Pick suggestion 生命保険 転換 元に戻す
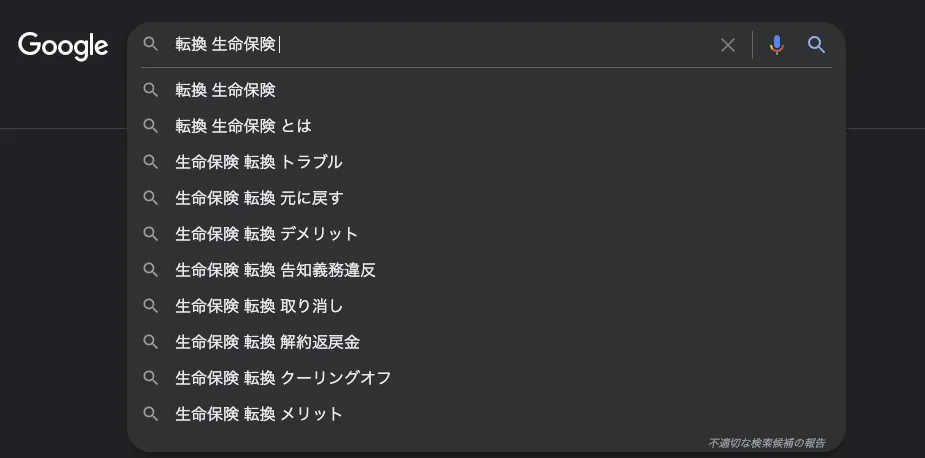 [258, 198]
